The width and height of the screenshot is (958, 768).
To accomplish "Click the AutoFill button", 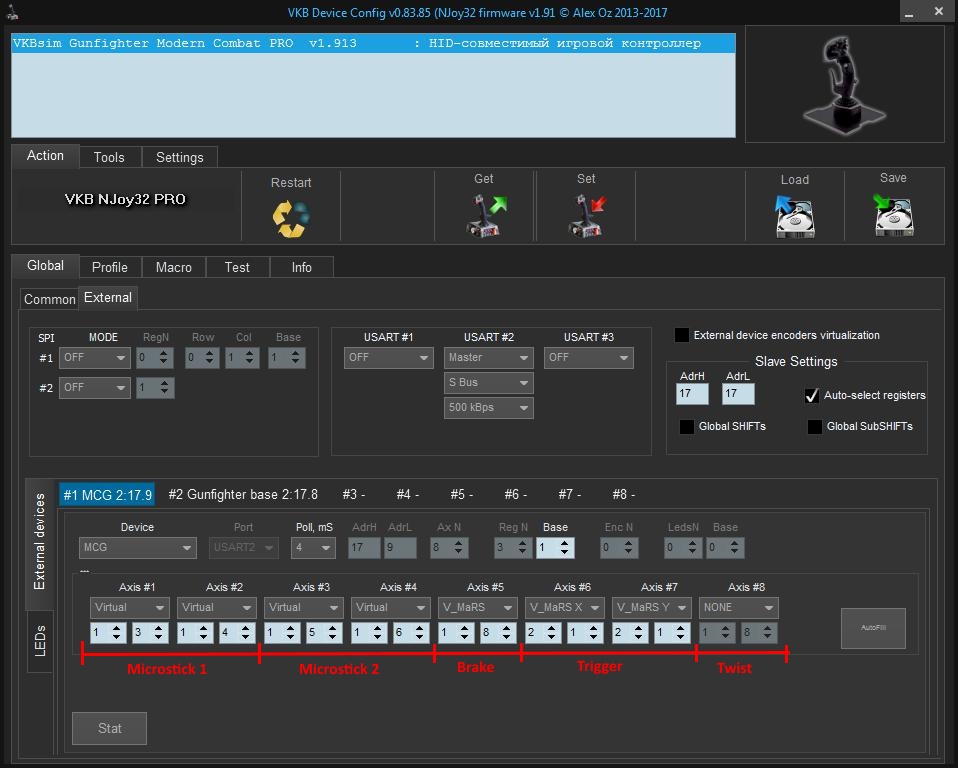I will pyautogui.click(x=872, y=628).
